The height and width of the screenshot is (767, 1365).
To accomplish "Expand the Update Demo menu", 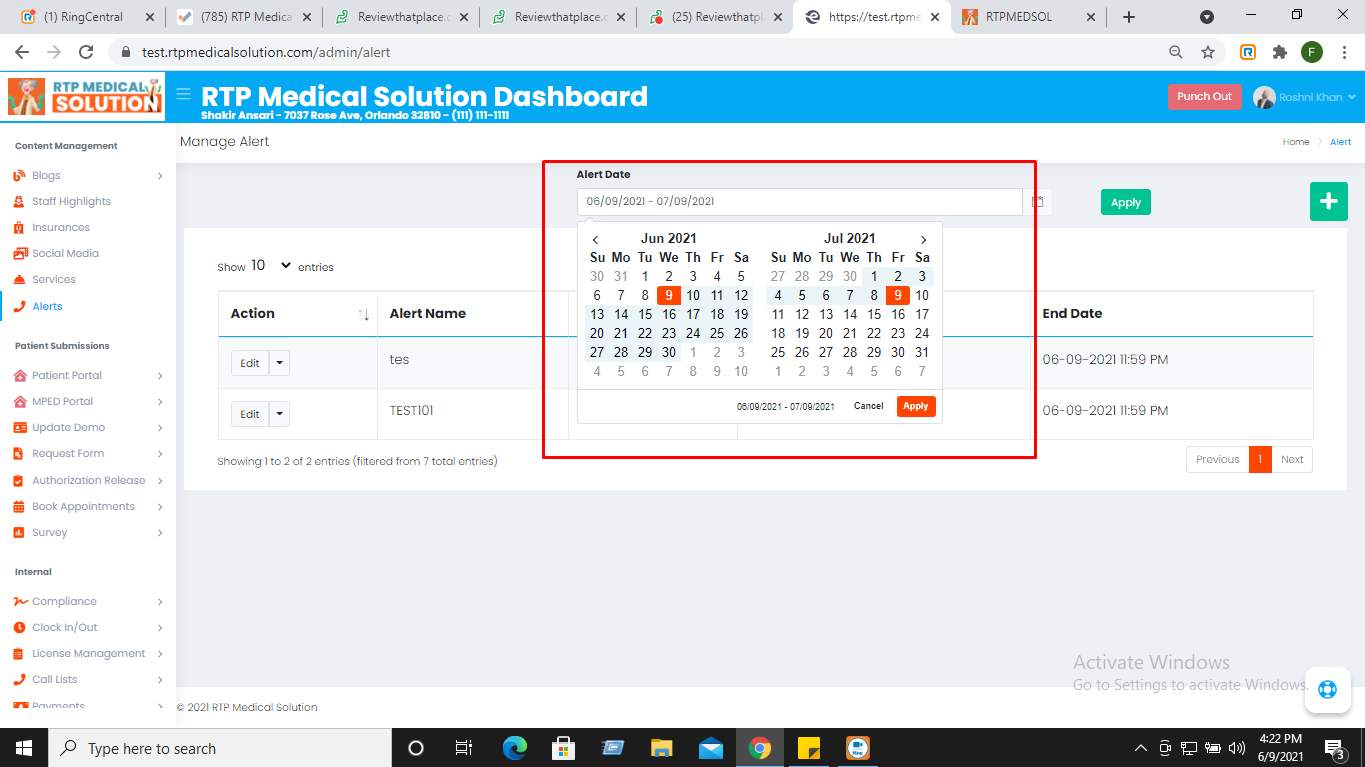I will coord(88,427).
